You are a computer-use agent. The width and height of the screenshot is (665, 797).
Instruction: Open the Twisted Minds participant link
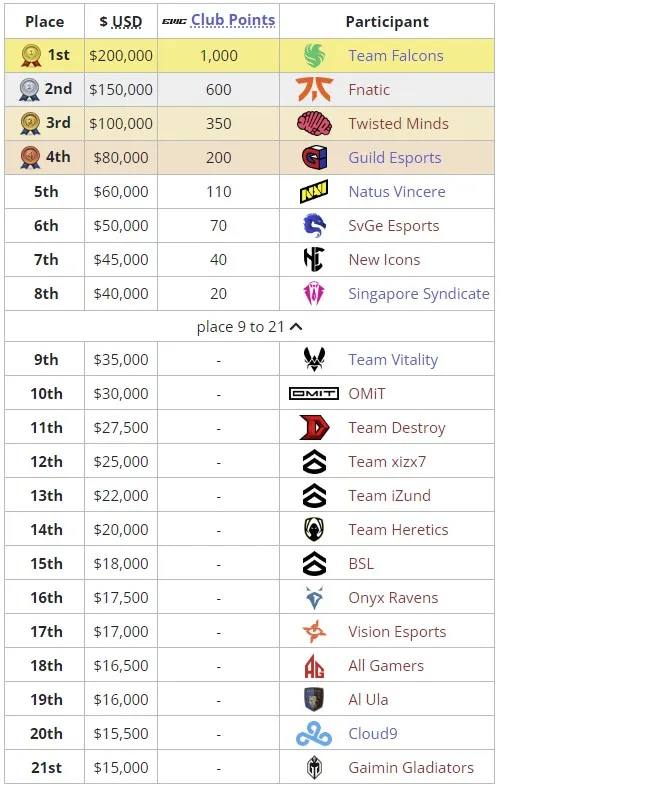pyautogui.click(x=398, y=124)
